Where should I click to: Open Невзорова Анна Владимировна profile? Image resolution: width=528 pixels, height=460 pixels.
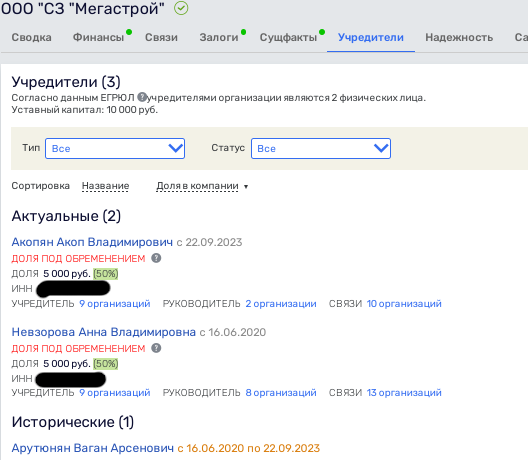click(x=104, y=332)
